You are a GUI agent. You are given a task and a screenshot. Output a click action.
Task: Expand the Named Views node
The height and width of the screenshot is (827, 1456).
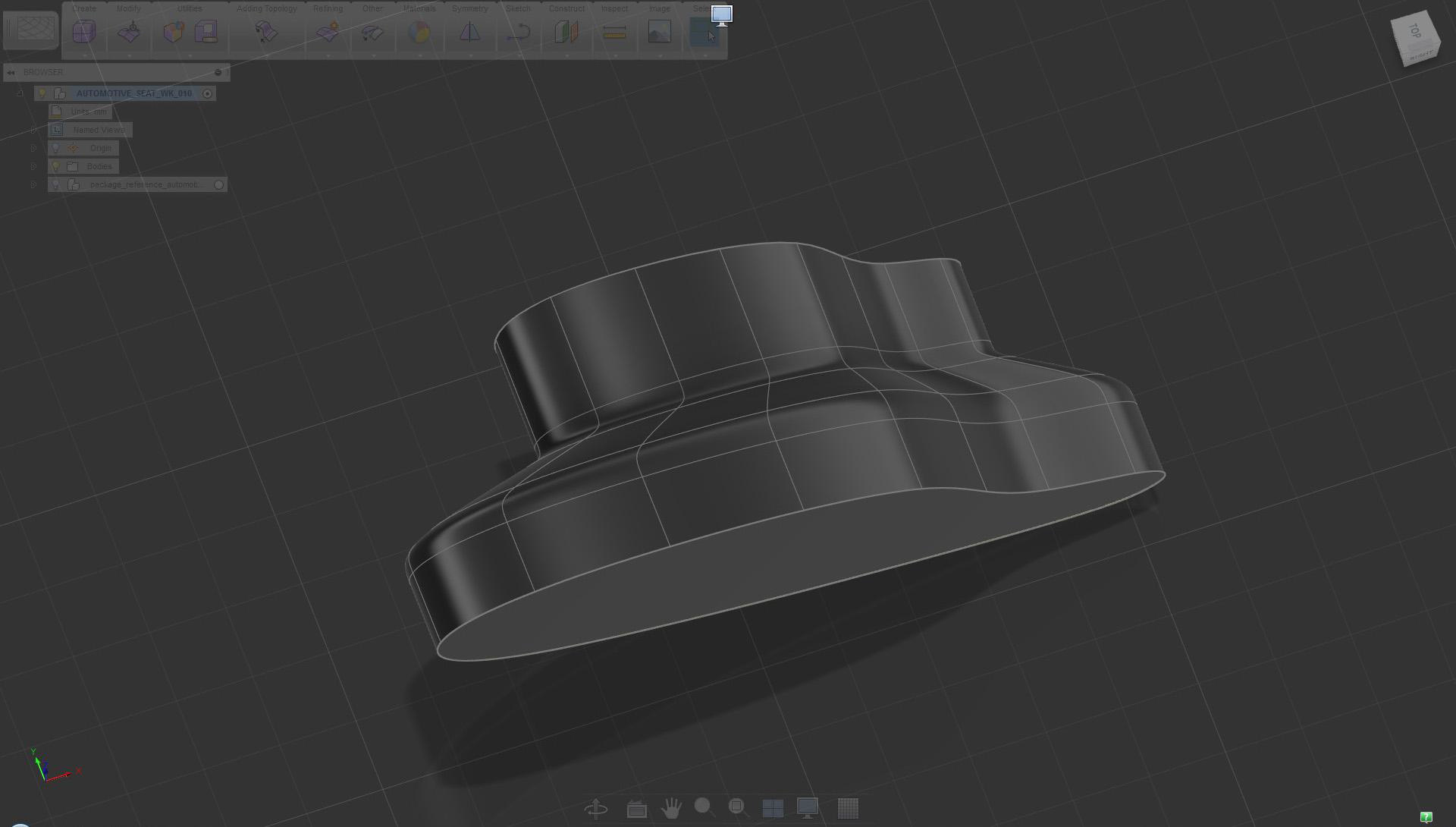pyautogui.click(x=33, y=130)
